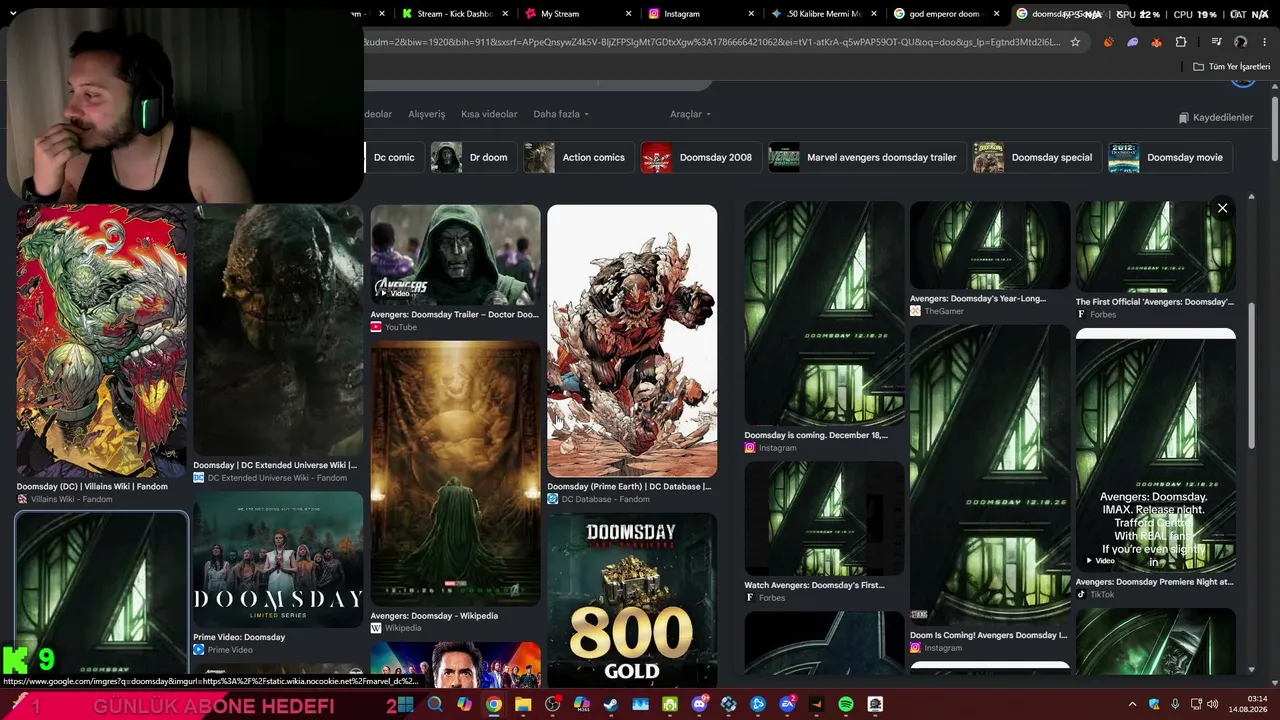Image resolution: width=1280 pixels, height=720 pixels.
Task: Open the Prime Video Doomsday Limited Series image
Action: [x=278, y=559]
